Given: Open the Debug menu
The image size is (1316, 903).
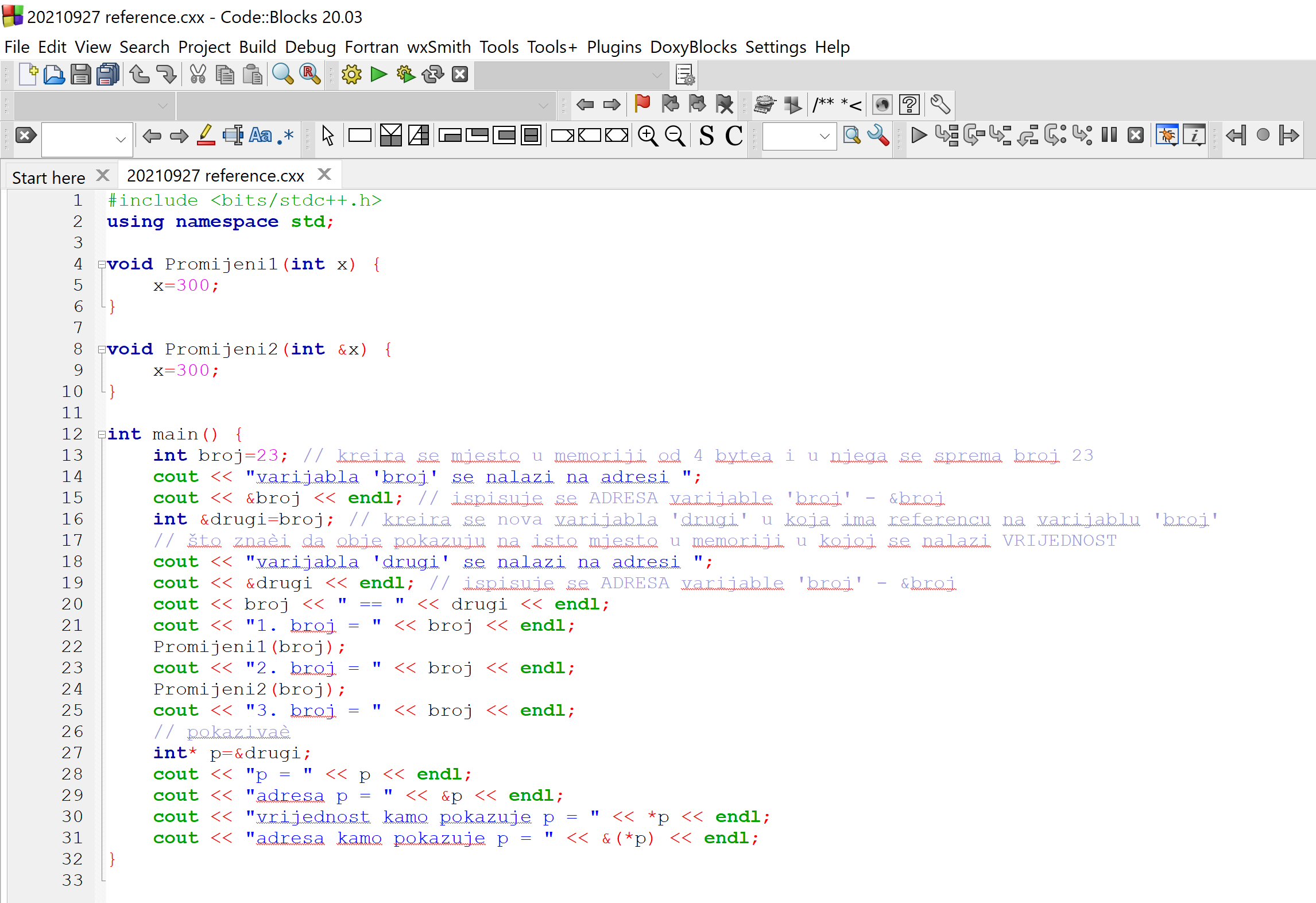Looking at the screenshot, I should [x=310, y=47].
